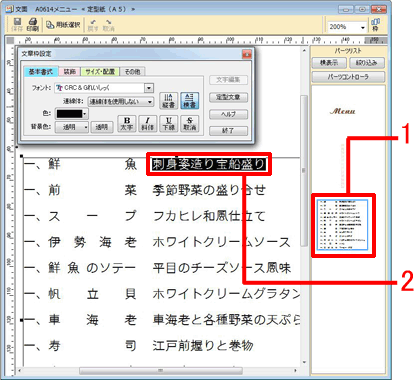
Task: Open 用紙選択 paper selection
Action: 63,25
